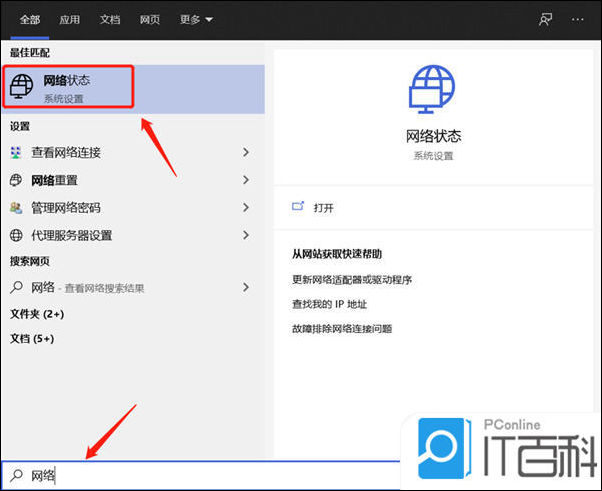
Task: Expand the 文档 (5+) category
Action: pyautogui.click(x=32, y=339)
